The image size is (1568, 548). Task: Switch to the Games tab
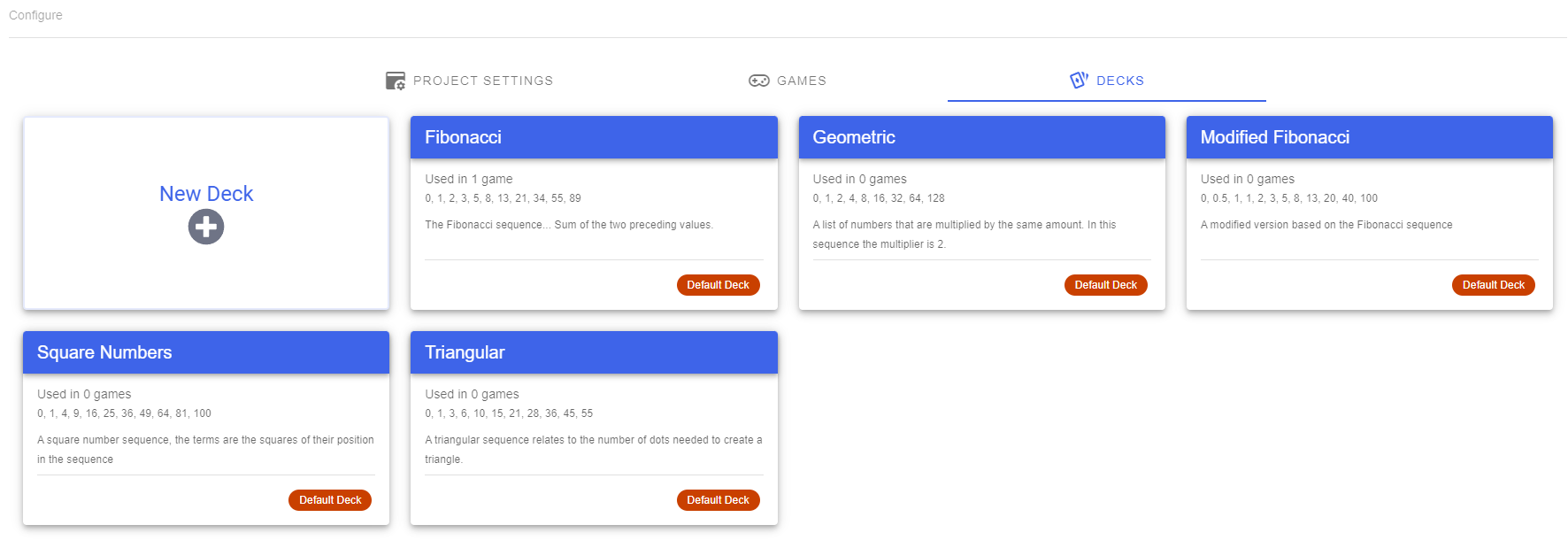788,81
